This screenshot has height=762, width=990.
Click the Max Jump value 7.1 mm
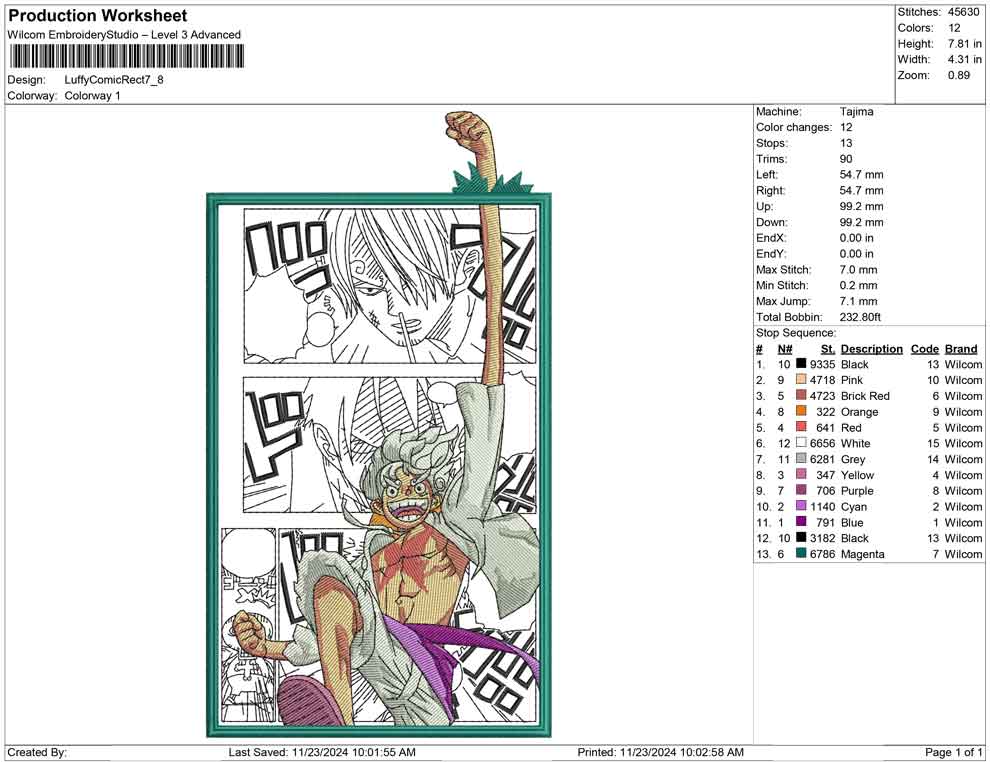(x=859, y=301)
